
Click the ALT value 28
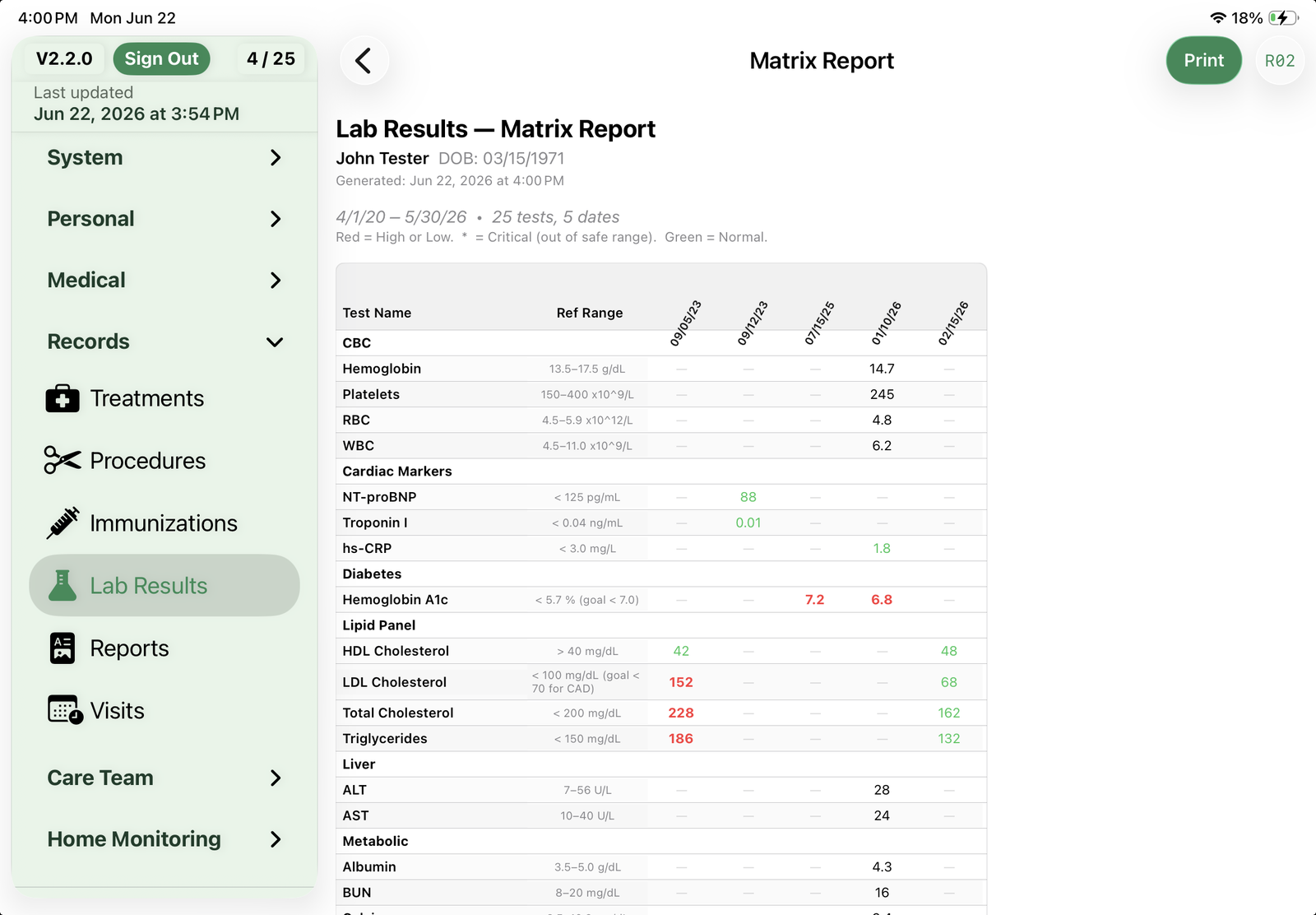(x=882, y=790)
